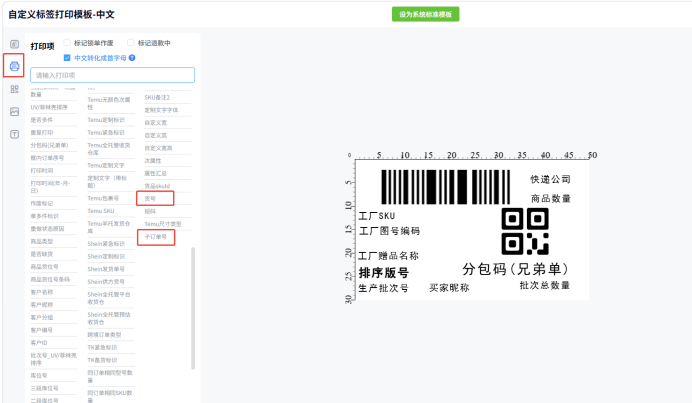
Task: Select 快递公司 field on the label
Action: 550,179
